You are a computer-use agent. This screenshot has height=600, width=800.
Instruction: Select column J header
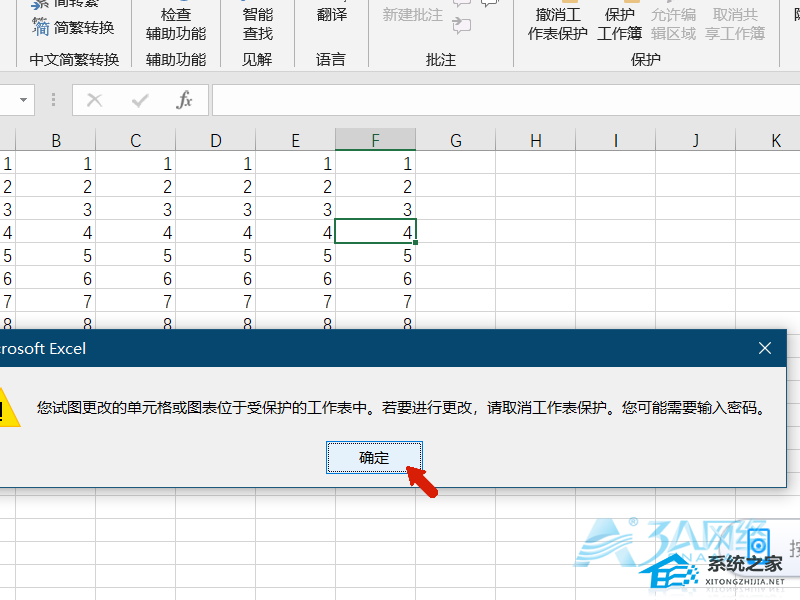[x=695, y=140]
